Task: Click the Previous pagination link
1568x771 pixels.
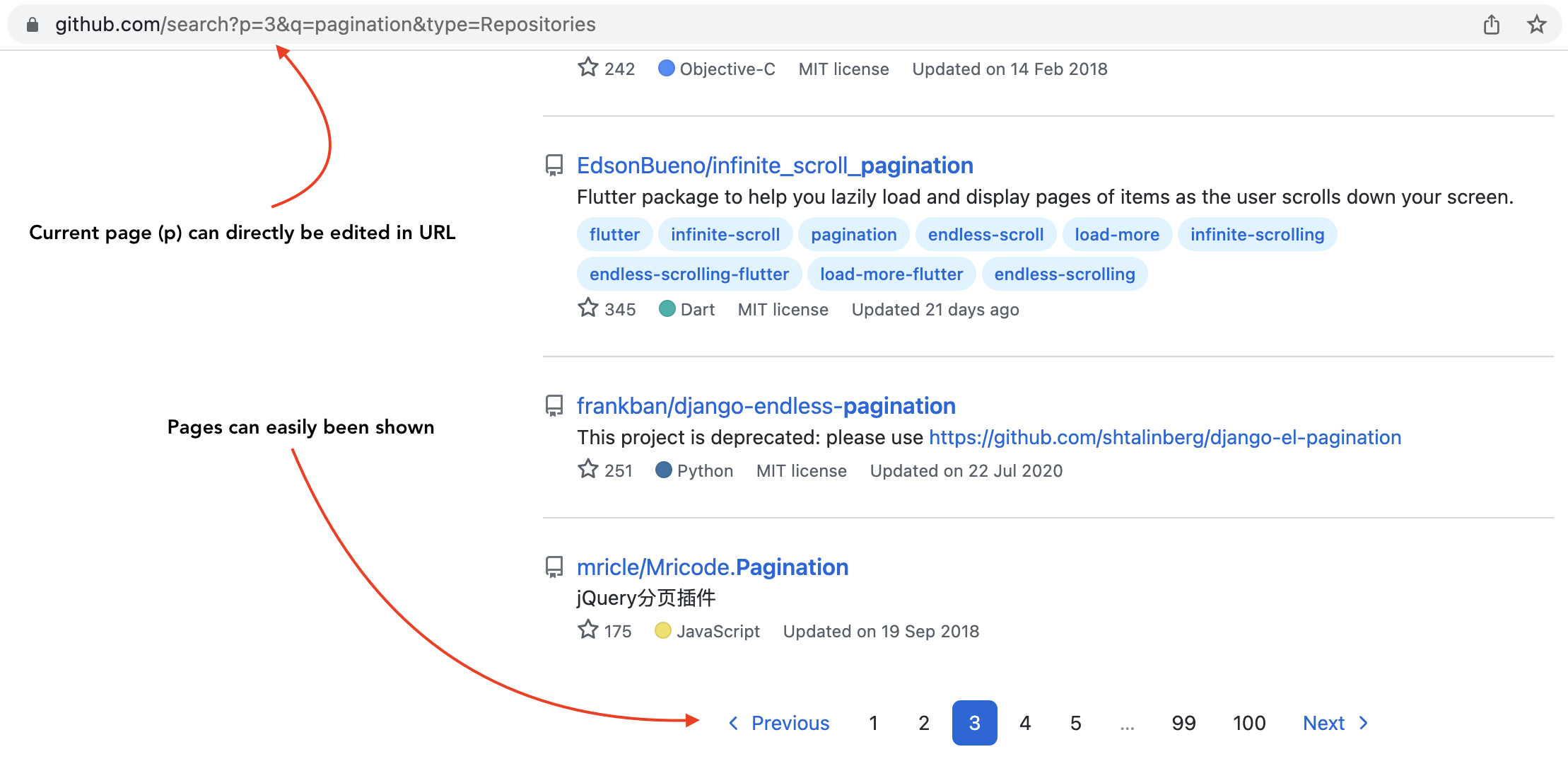Action: pos(790,723)
